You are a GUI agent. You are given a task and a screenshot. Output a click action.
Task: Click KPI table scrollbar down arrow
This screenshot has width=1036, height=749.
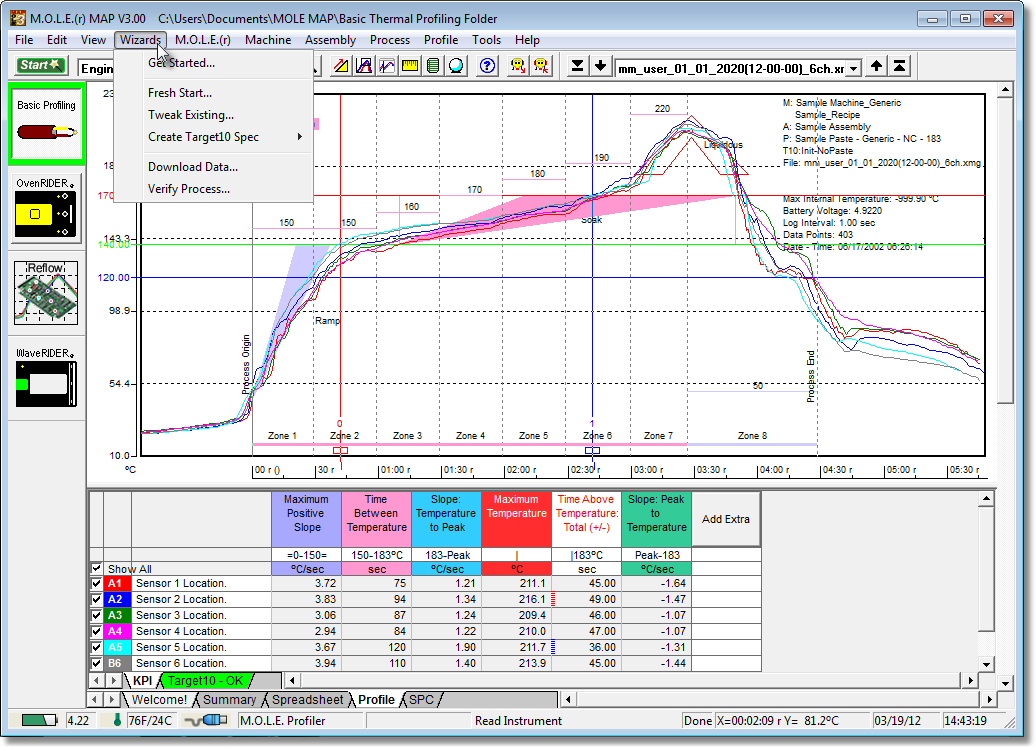tap(986, 664)
